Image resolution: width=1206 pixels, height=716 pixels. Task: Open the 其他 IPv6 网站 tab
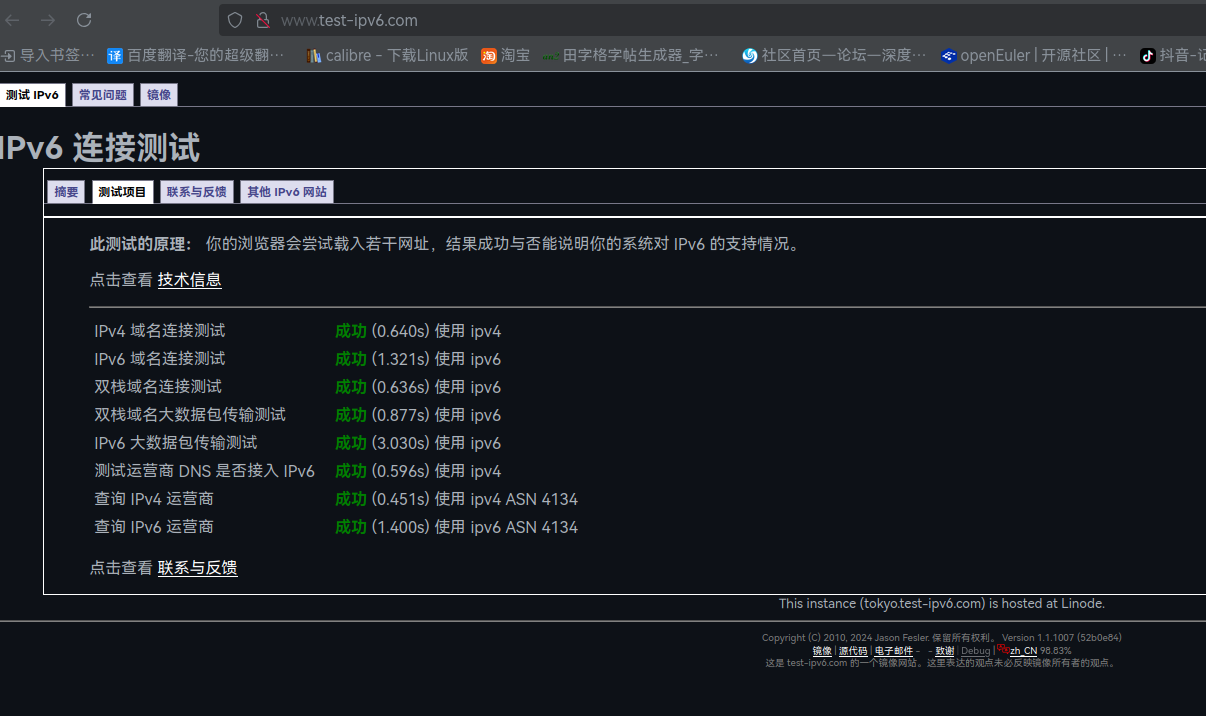point(287,192)
